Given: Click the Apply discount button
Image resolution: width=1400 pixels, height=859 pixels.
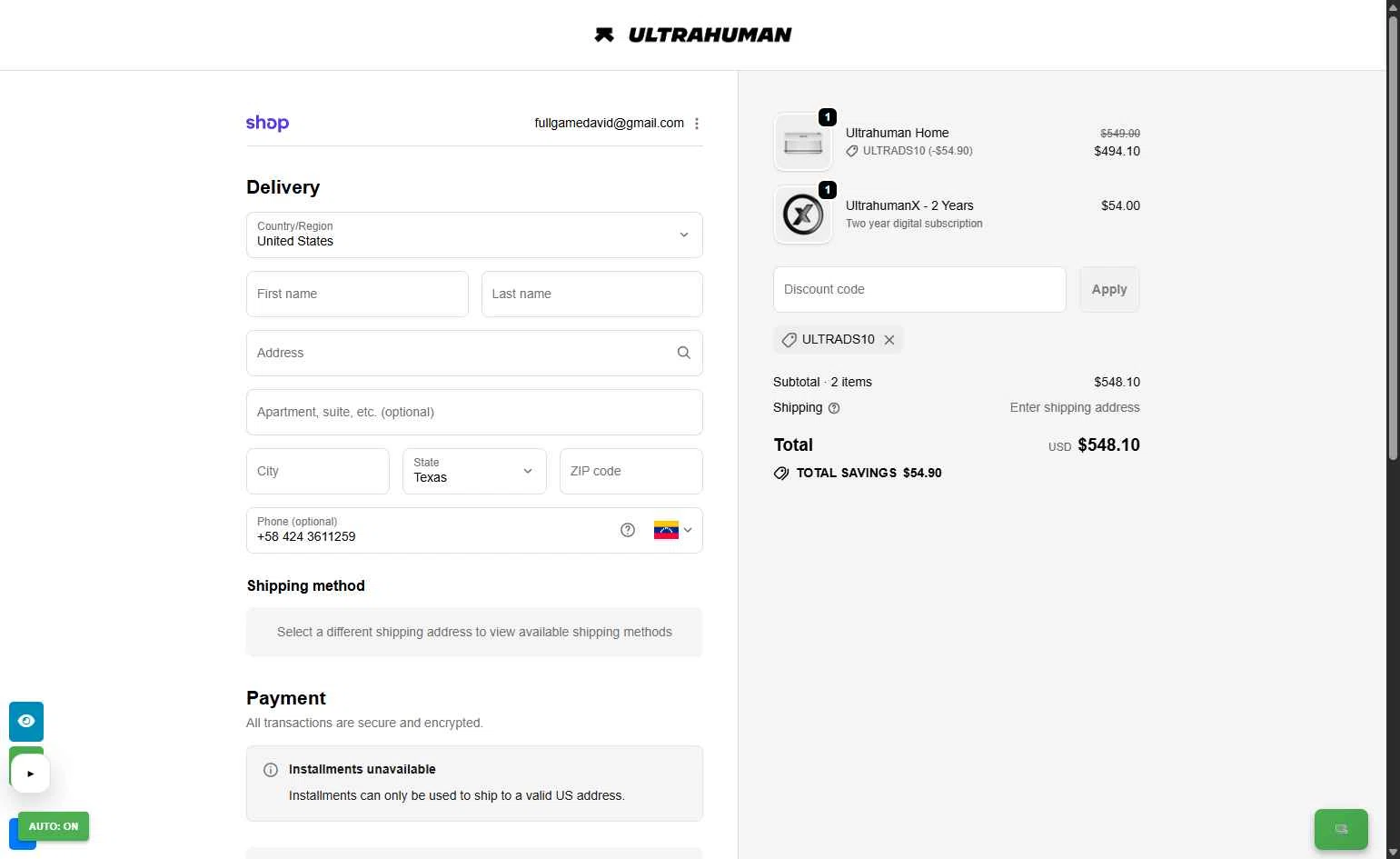Looking at the screenshot, I should point(1109,289).
